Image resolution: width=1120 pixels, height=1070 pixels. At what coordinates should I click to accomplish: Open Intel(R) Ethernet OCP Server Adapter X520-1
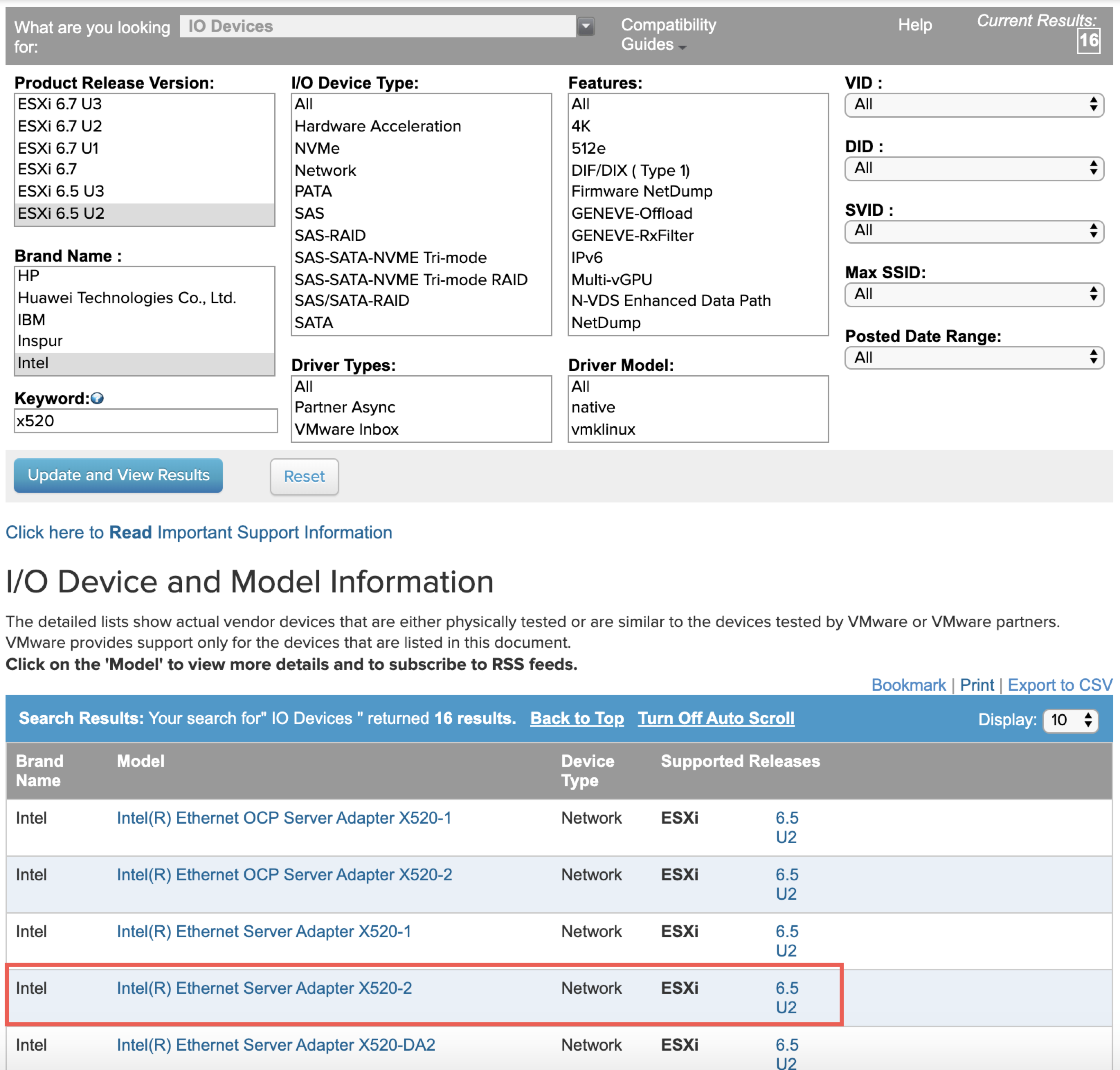coord(283,817)
